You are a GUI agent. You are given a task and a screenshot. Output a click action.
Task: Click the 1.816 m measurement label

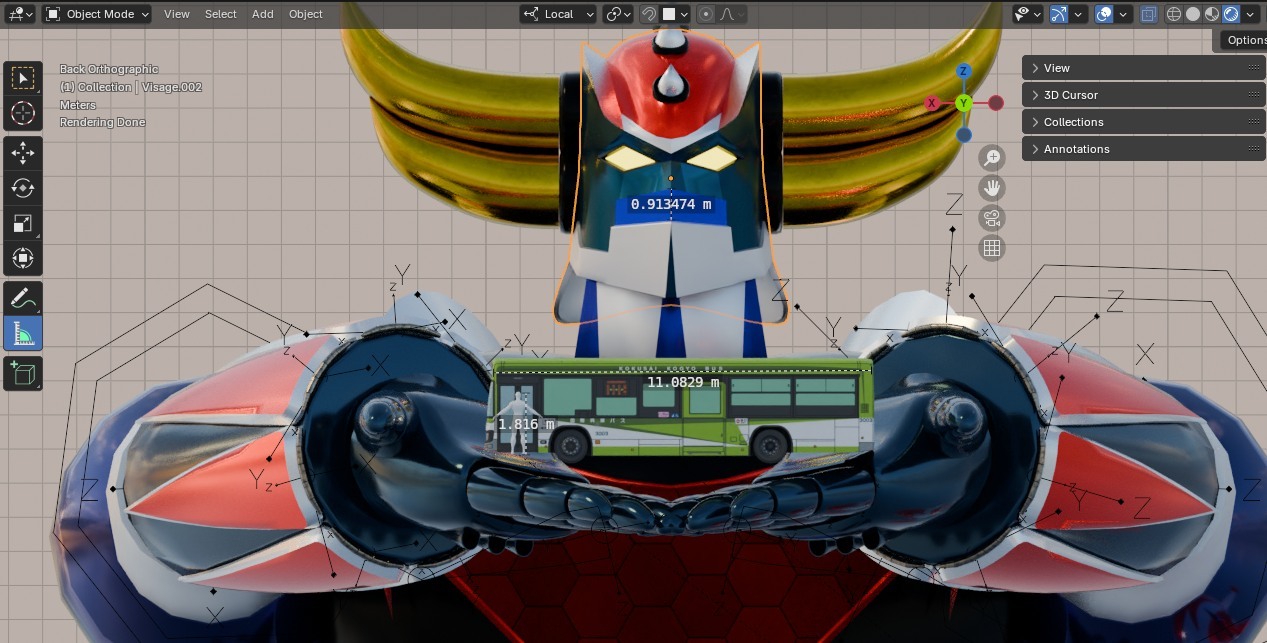(526, 424)
